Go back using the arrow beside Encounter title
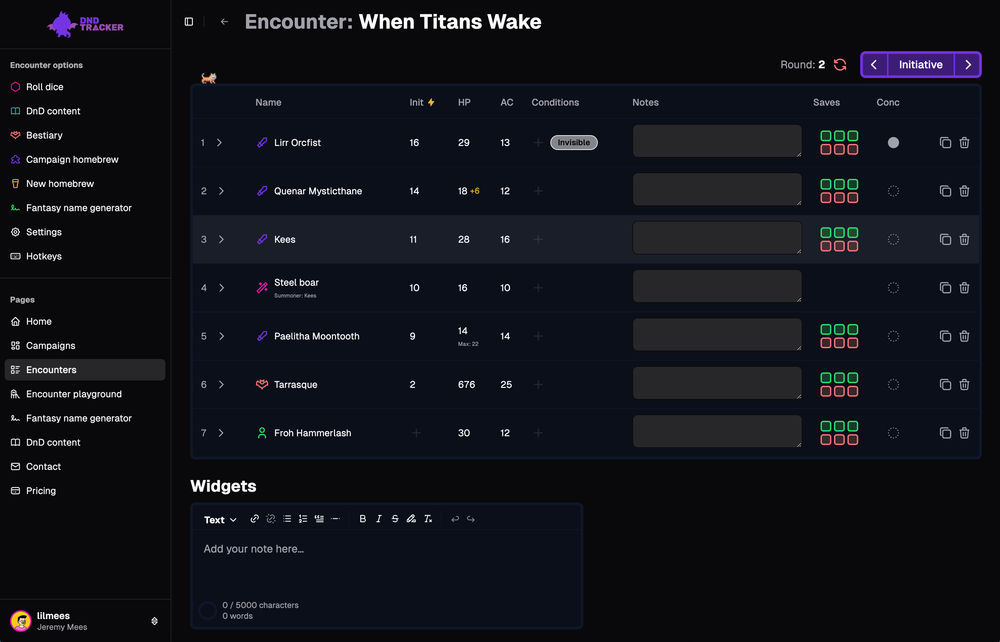Screen dimensions: 1000x642 coord(224,22)
